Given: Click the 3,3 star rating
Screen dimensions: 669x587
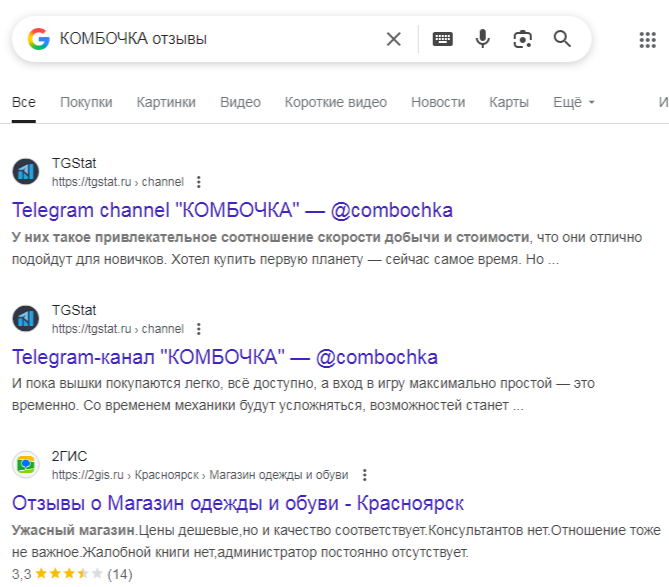Looking at the screenshot, I should (70, 574).
